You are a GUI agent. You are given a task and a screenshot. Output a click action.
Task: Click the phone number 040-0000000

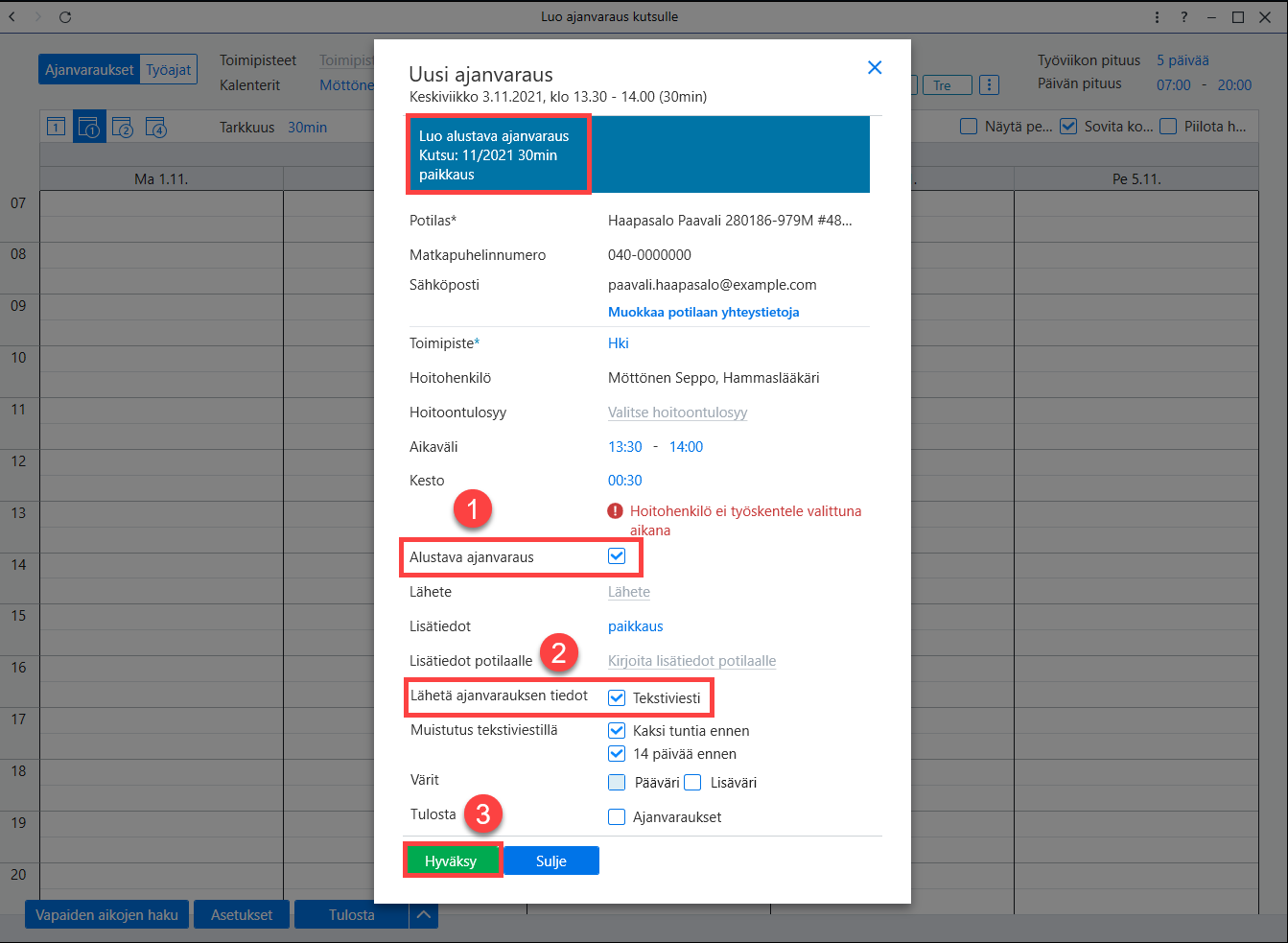pos(649,254)
